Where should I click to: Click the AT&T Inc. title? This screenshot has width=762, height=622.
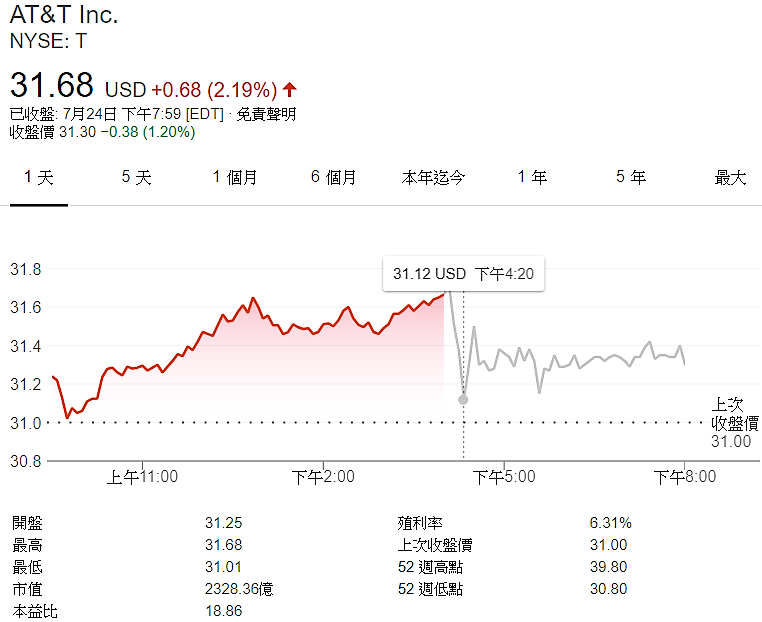click(63, 16)
